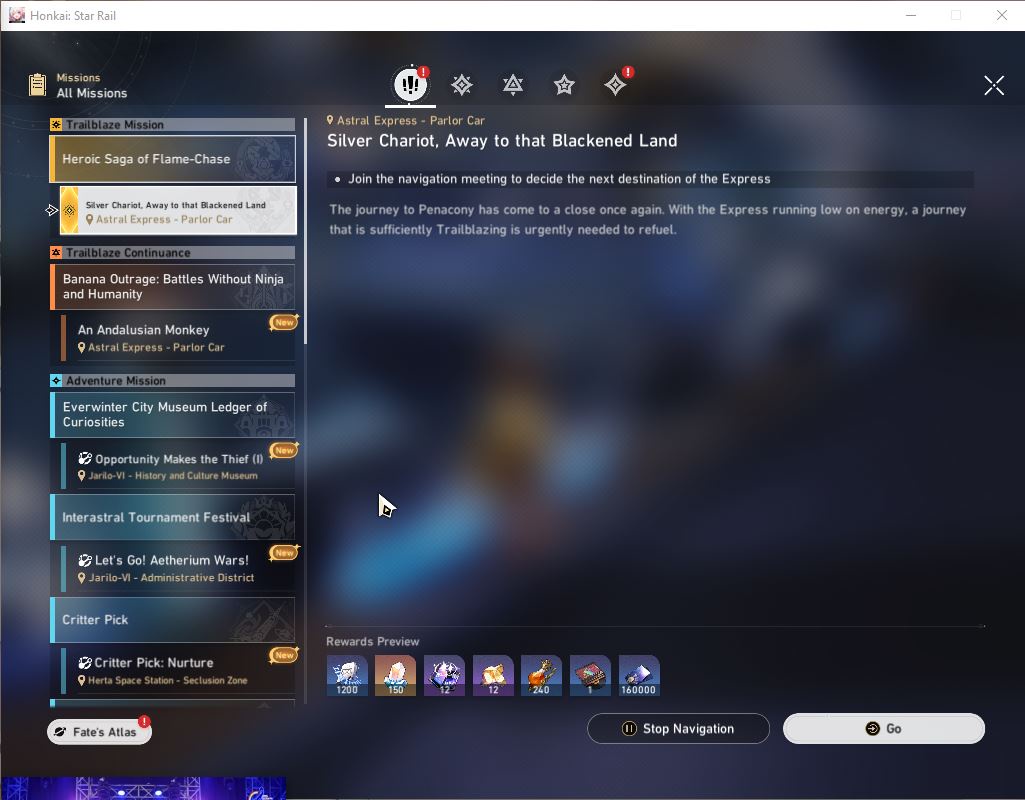Collapse Banana Outrage mission group
1025x800 pixels.
pyautogui.click(x=173, y=286)
